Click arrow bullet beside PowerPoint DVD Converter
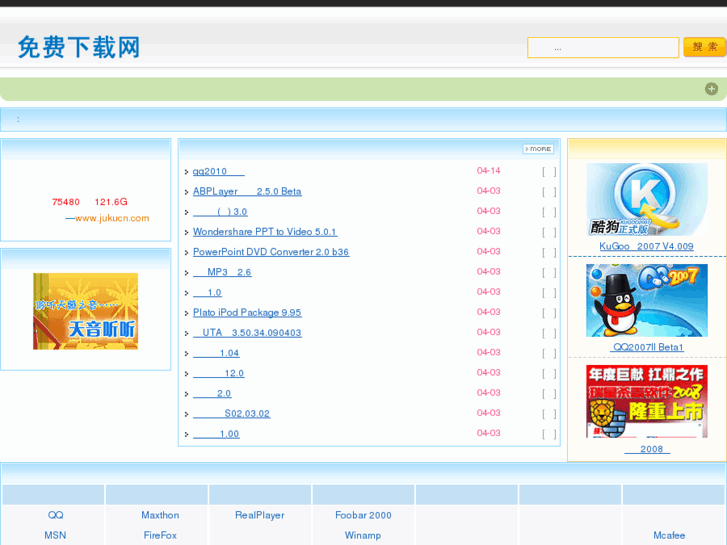727x545 pixels. (x=186, y=253)
